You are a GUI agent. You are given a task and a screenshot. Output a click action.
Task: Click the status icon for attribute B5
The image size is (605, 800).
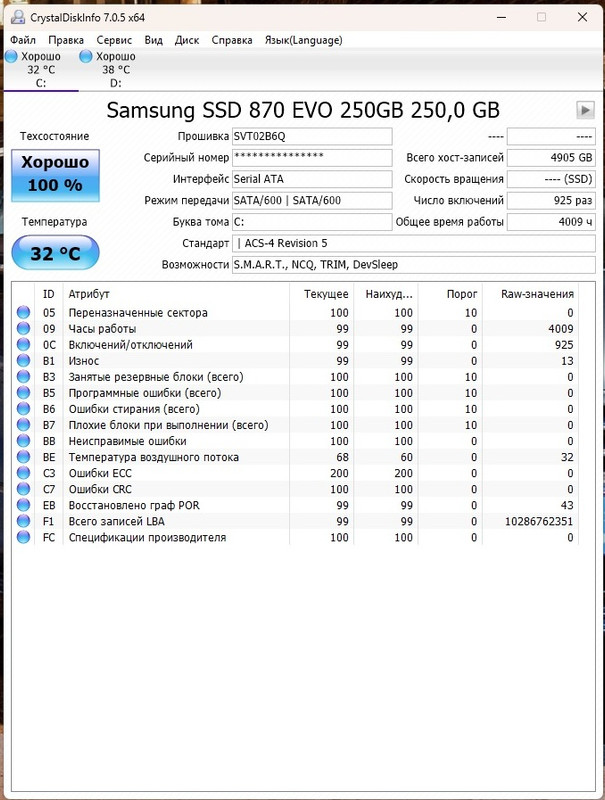point(23,392)
